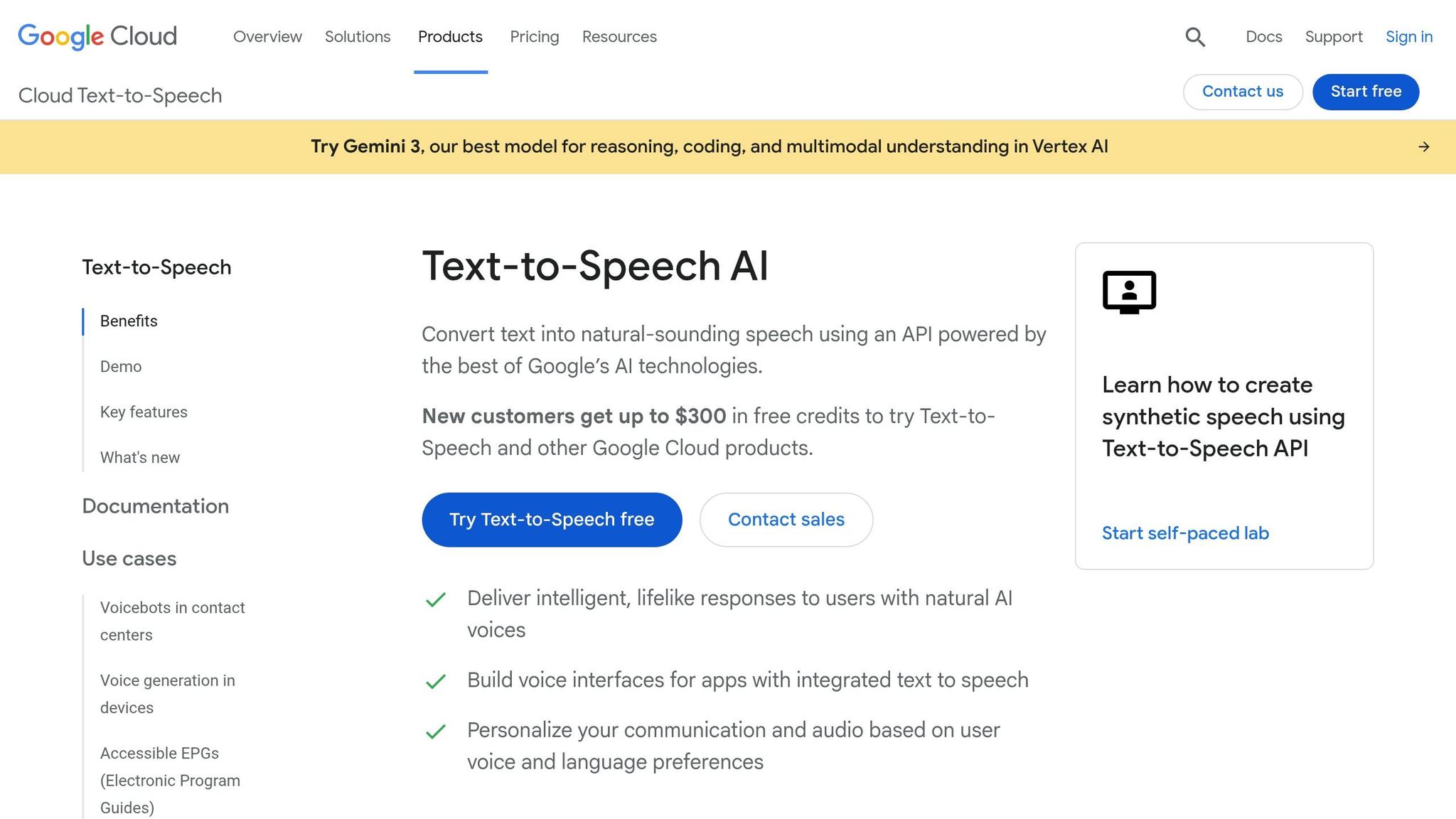Click the Sign in link
Viewport: 1456px width, 819px height.
[1408, 37]
